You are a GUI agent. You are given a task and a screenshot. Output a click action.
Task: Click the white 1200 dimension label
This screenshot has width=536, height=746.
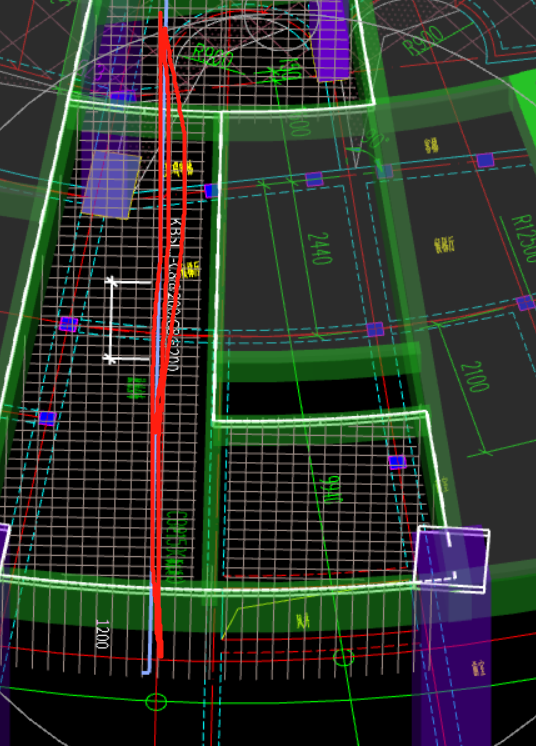pos(102,634)
